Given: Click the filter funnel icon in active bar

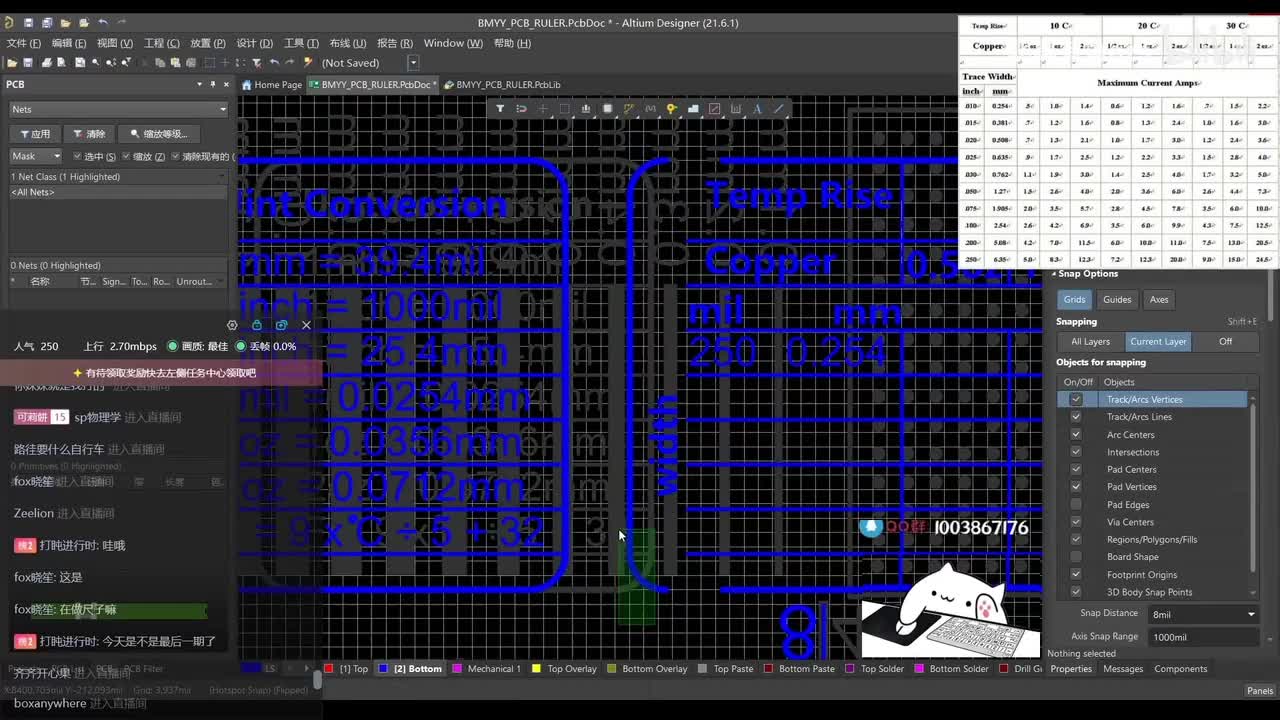Looking at the screenshot, I should [500, 109].
